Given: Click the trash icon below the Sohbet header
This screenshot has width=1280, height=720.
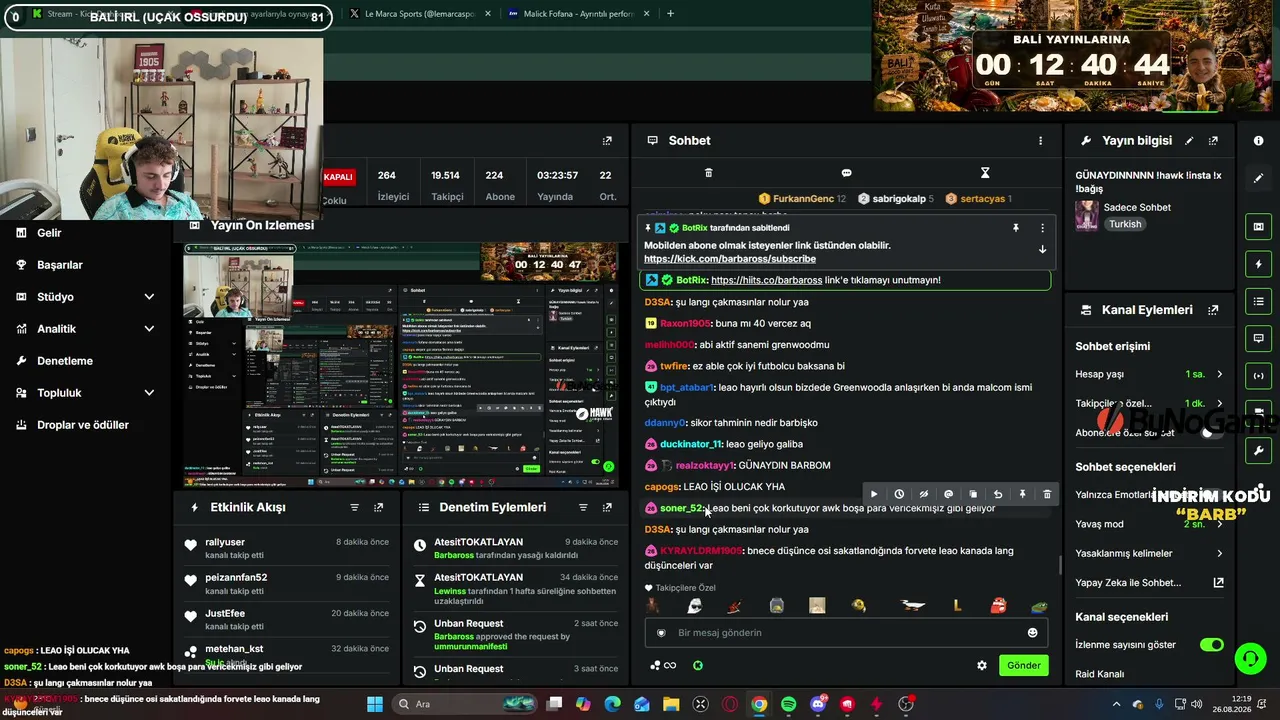Looking at the screenshot, I should click(x=708, y=173).
